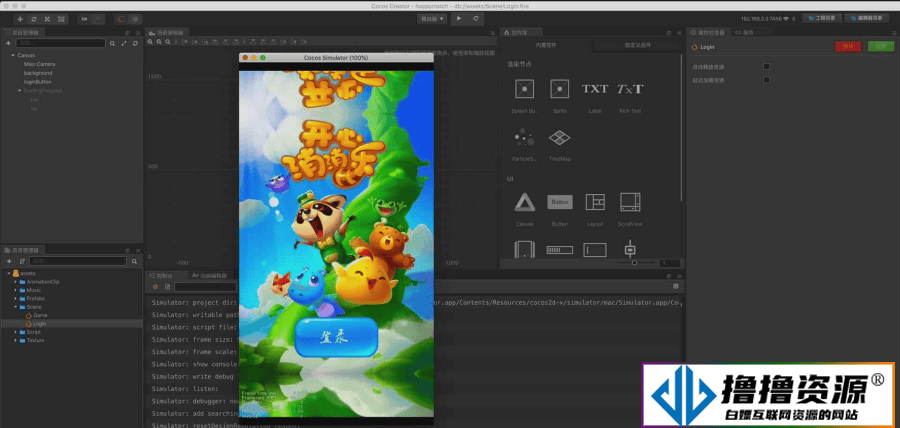
Task: Click the red revert button in inspector
Action: coord(848,46)
